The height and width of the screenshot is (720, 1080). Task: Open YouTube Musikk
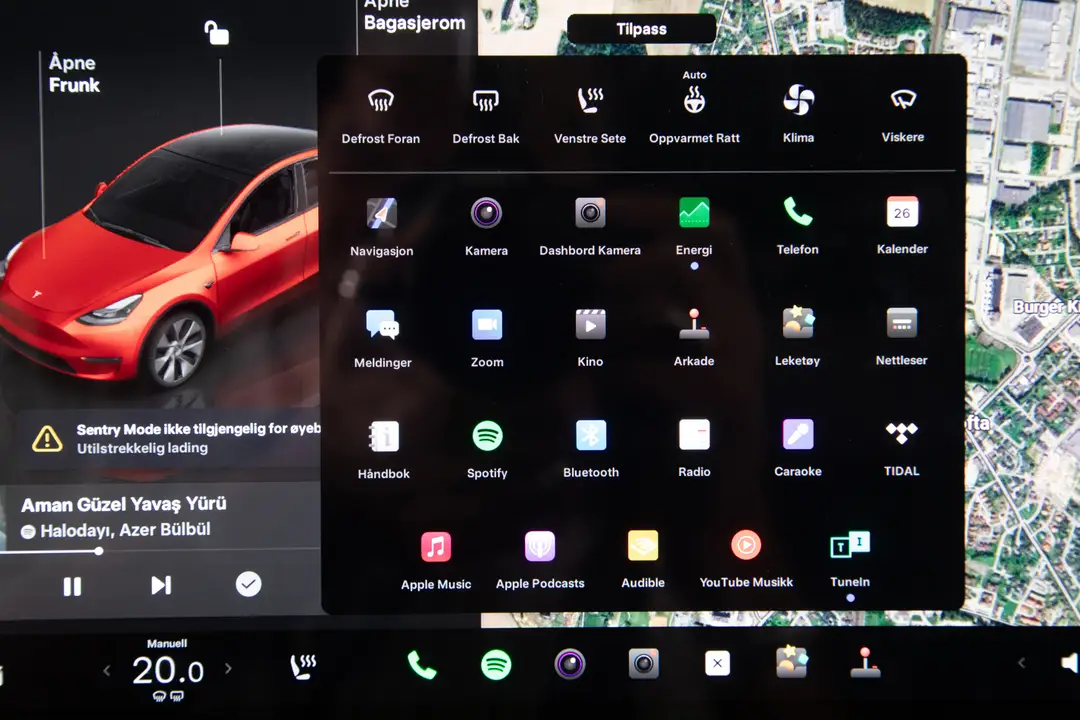746,559
